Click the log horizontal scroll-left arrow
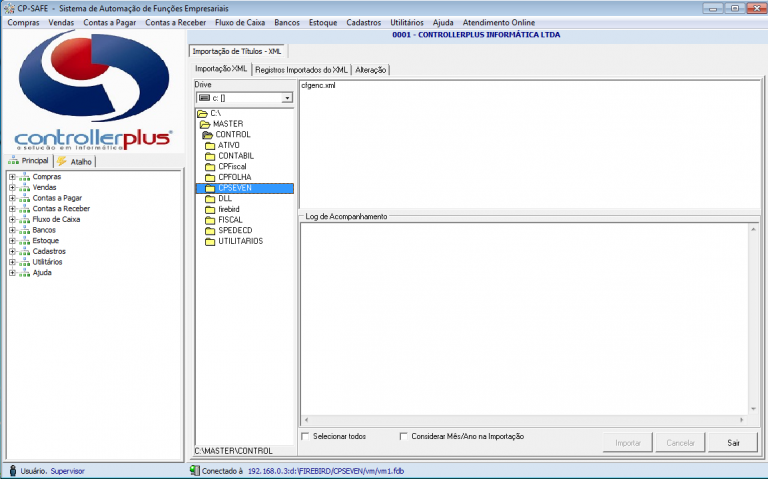 (306, 420)
